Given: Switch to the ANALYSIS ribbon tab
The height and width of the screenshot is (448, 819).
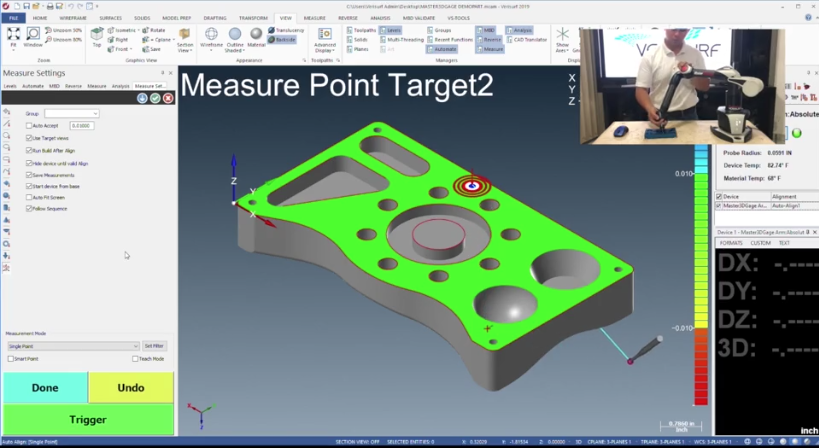Looking at the screenshot, I should coord(380,18).
